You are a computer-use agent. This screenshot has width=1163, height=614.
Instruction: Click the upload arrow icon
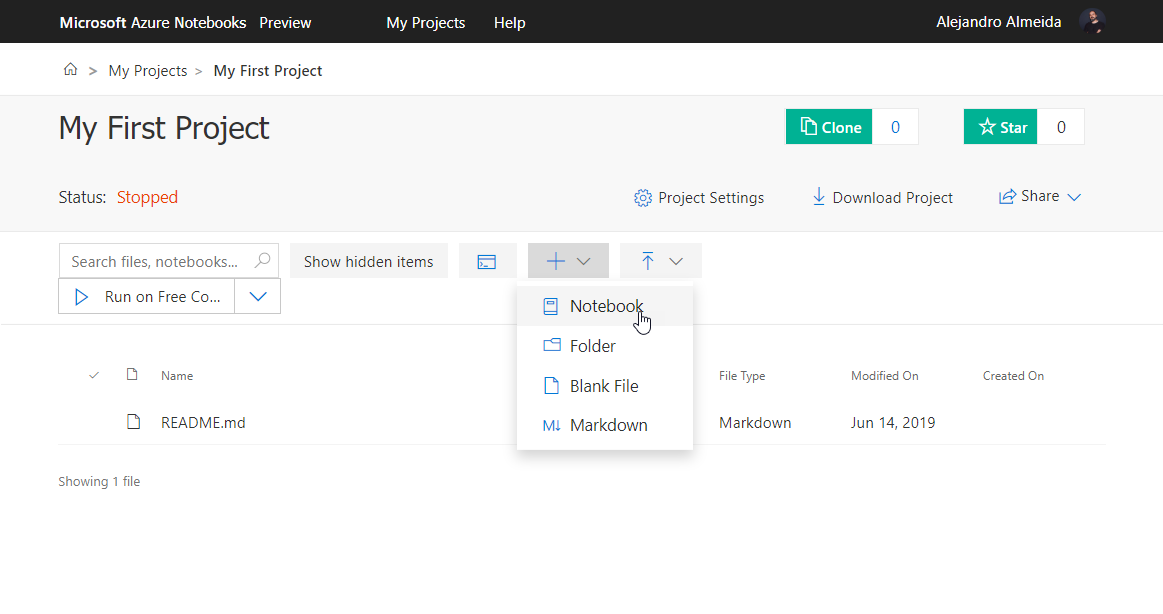pyautogui.click(x=648, y=261)
